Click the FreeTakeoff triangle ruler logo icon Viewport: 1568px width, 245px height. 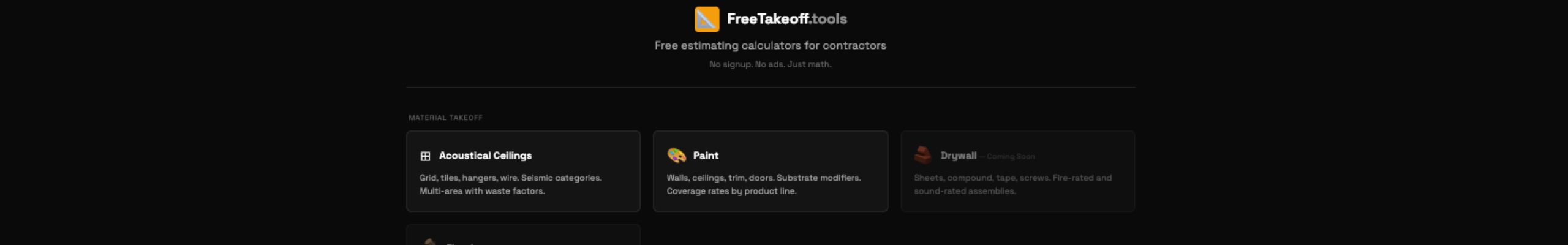point(706,19)
